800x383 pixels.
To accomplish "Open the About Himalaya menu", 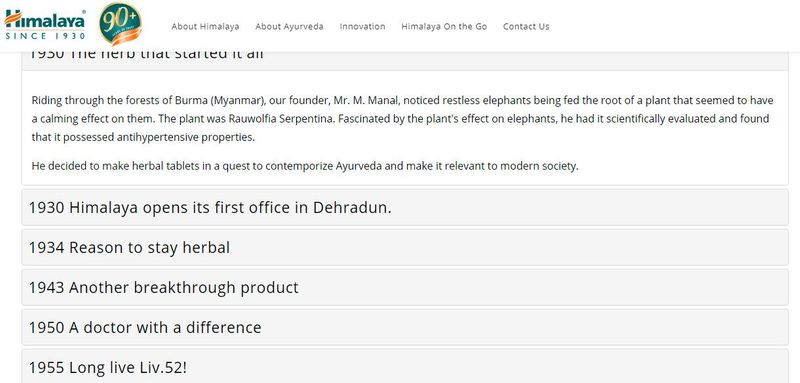I will (205, 27).
